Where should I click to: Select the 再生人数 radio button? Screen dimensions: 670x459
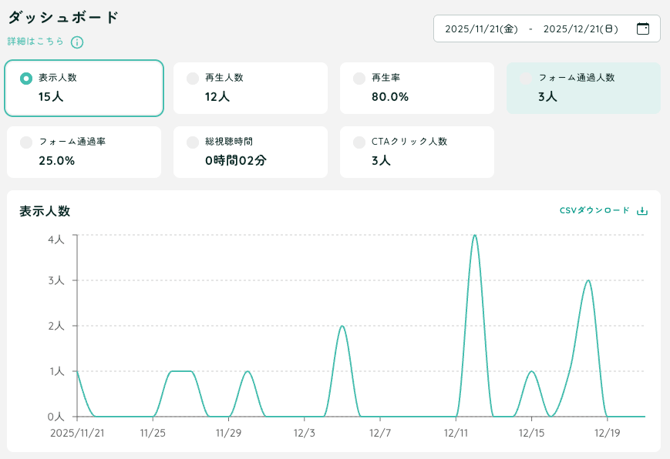(193, 78)
